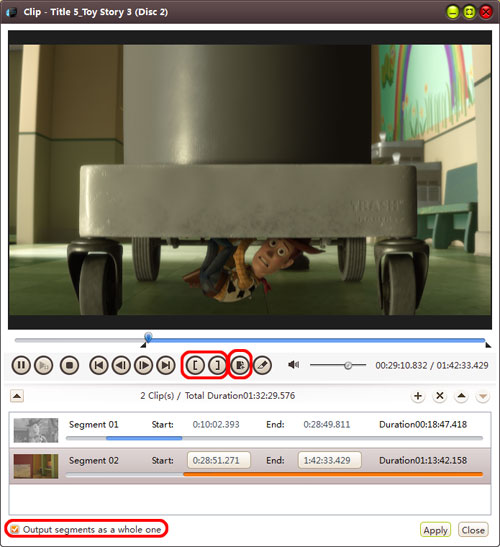Click the new segment icon
This screenshot has width=500, height=547.
pyautogui.click(x=240, y=365)
